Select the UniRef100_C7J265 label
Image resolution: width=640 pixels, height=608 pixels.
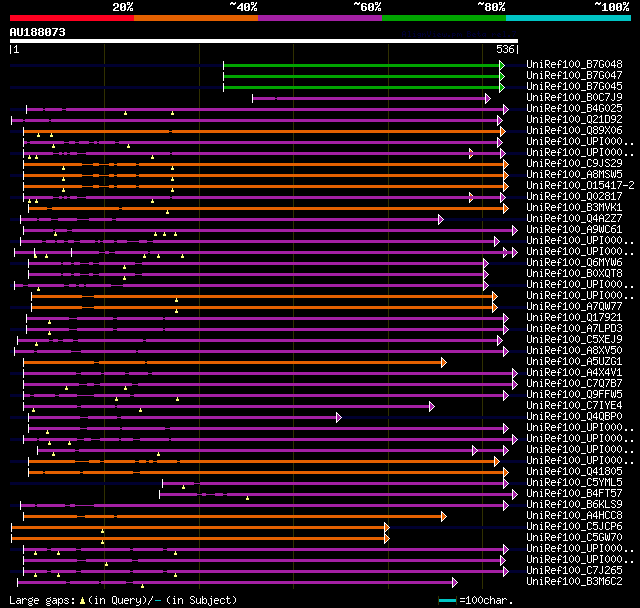(x=574, y=571)
